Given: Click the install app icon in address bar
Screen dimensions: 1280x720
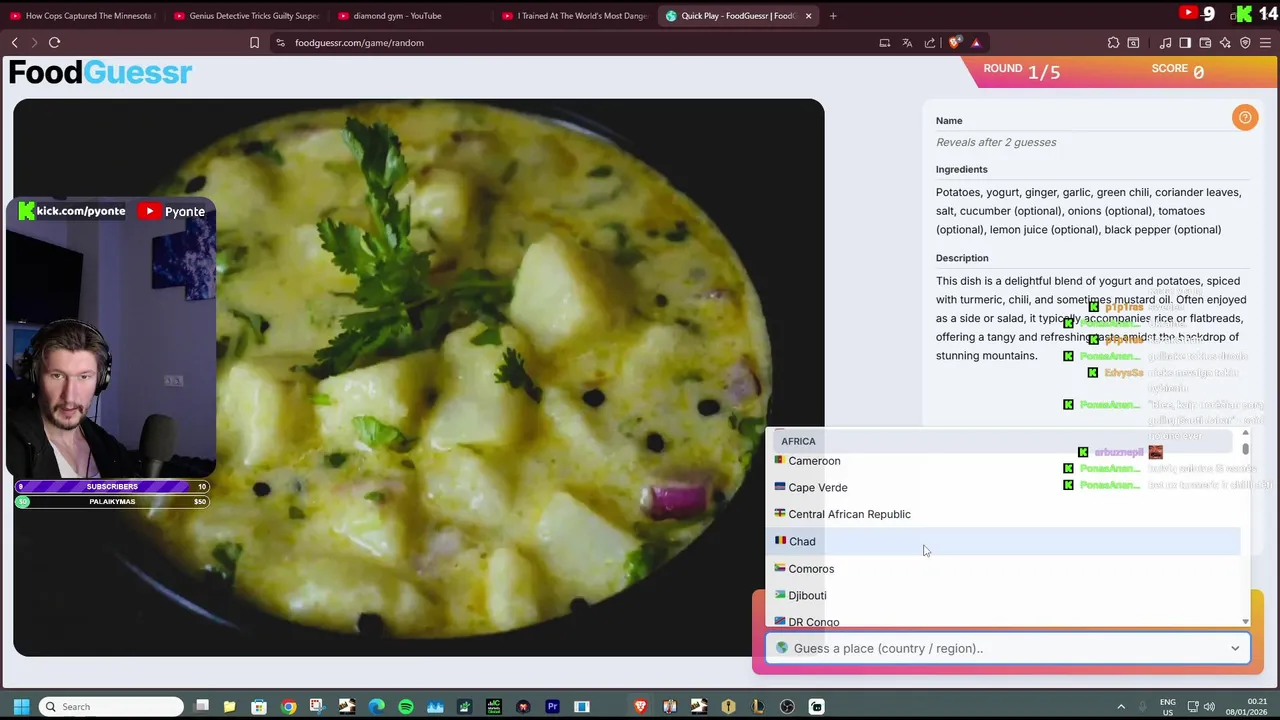Looking at the screenshot, I should [x=884, y=43].
